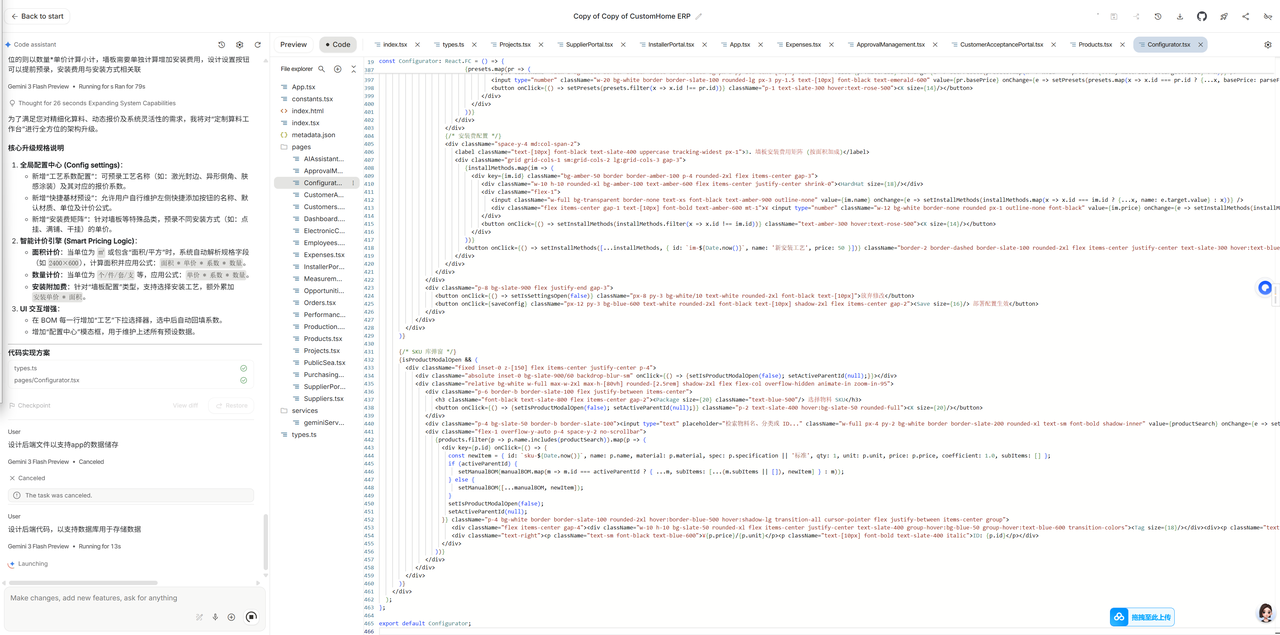This screenshot has height=635, width=1280.
Task: Click the avatar icon at bottom right
Action: point(1266,611)
